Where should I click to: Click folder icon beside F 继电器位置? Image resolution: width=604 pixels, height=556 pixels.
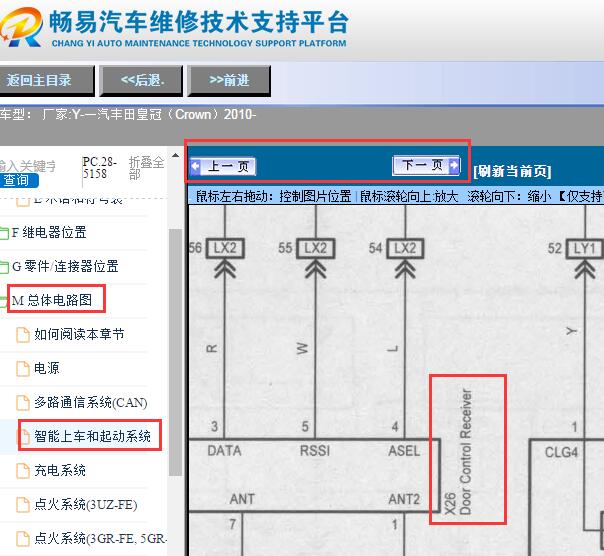click(4, 233)
